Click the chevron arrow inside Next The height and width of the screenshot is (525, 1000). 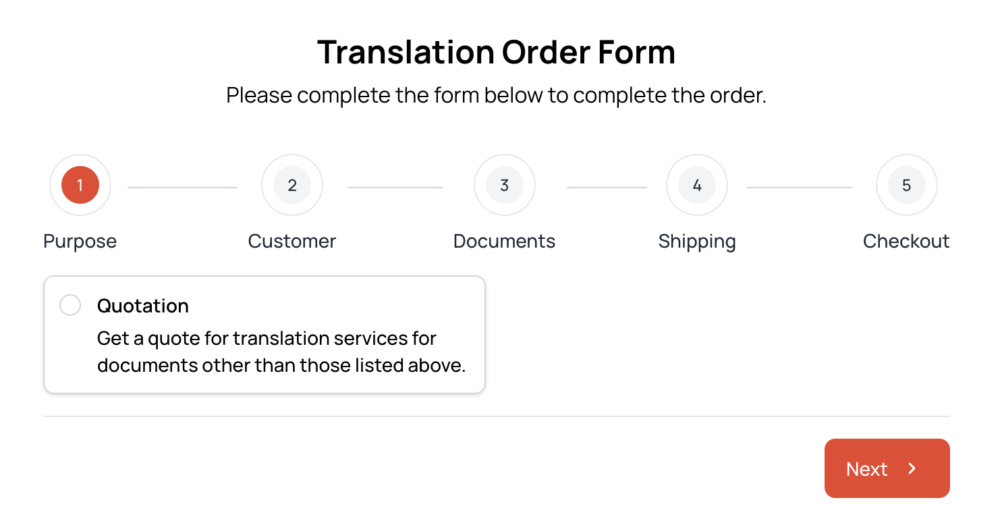pyautogui.click(x=912, y=468)
